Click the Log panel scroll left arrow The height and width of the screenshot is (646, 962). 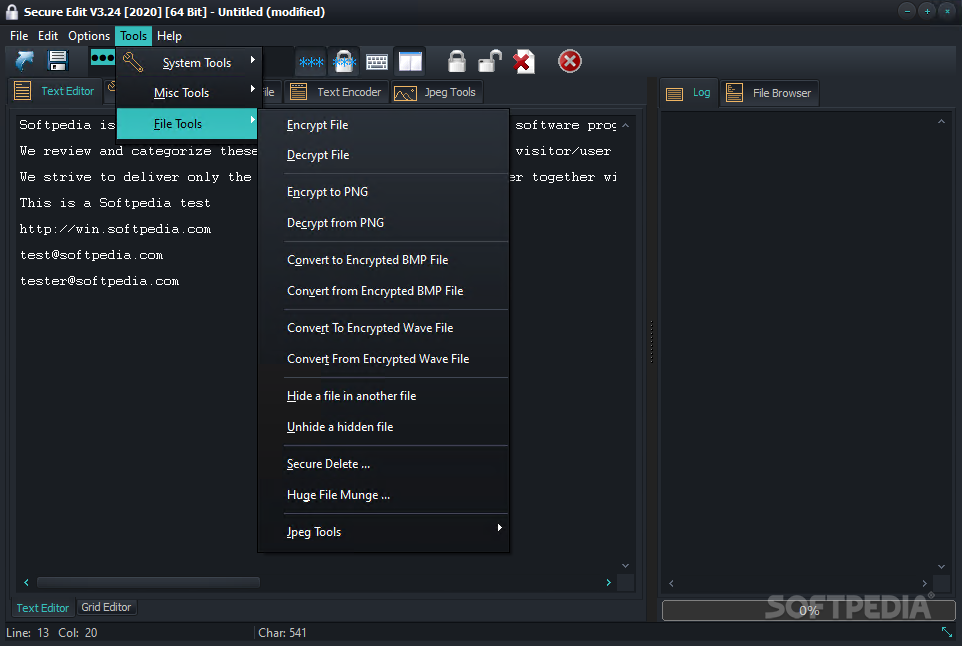pos(671,583)
